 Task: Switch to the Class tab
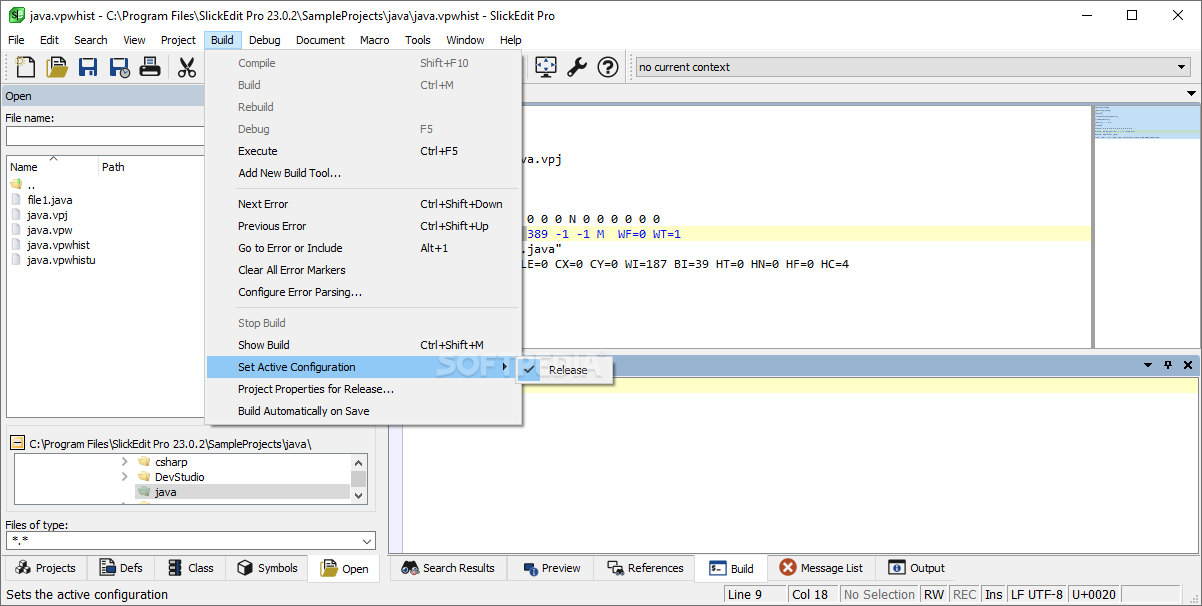pyautogui.click(x=190, y=568)
